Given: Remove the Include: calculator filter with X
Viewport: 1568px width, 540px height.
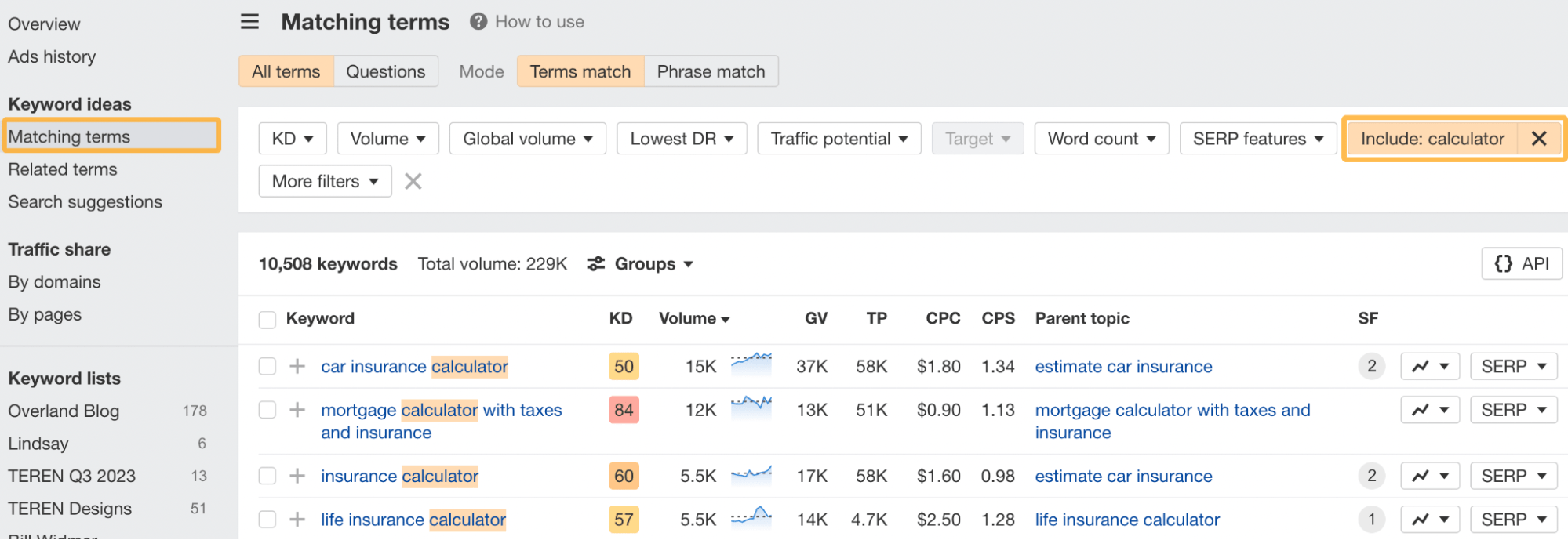Looking at the screenshot, I should point(1538,139).
